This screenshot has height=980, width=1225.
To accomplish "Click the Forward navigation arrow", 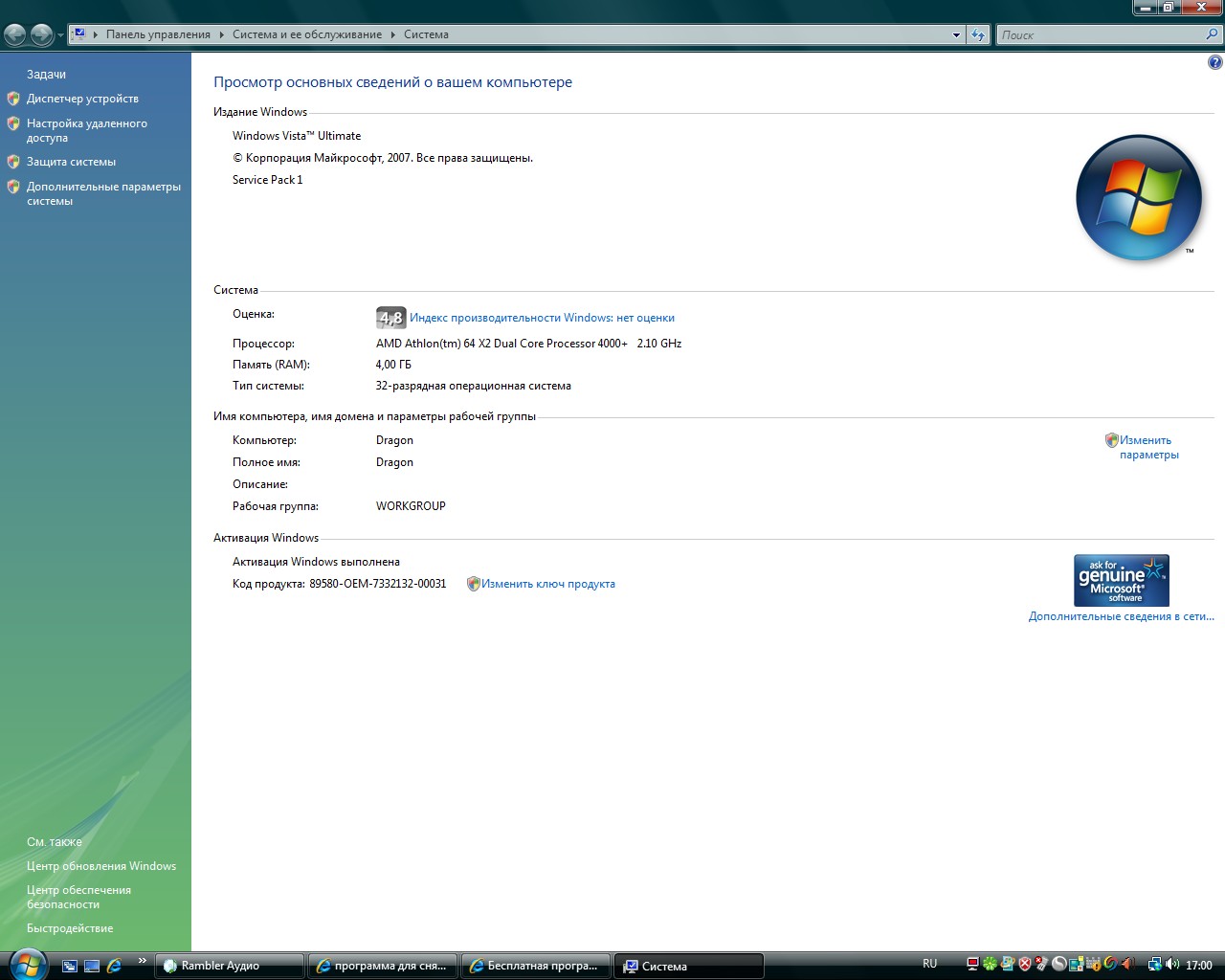I will coord(41,35).
